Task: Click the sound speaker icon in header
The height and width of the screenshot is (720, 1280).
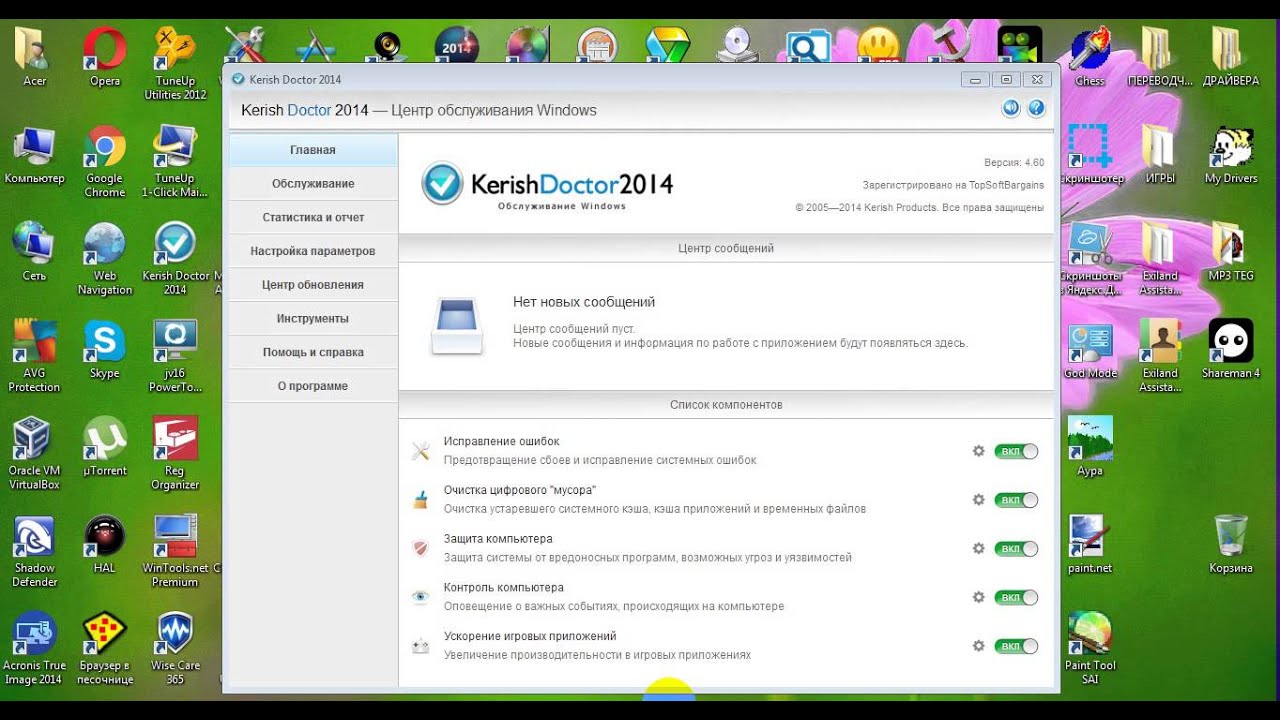Action: click(x=1011, y=108)
